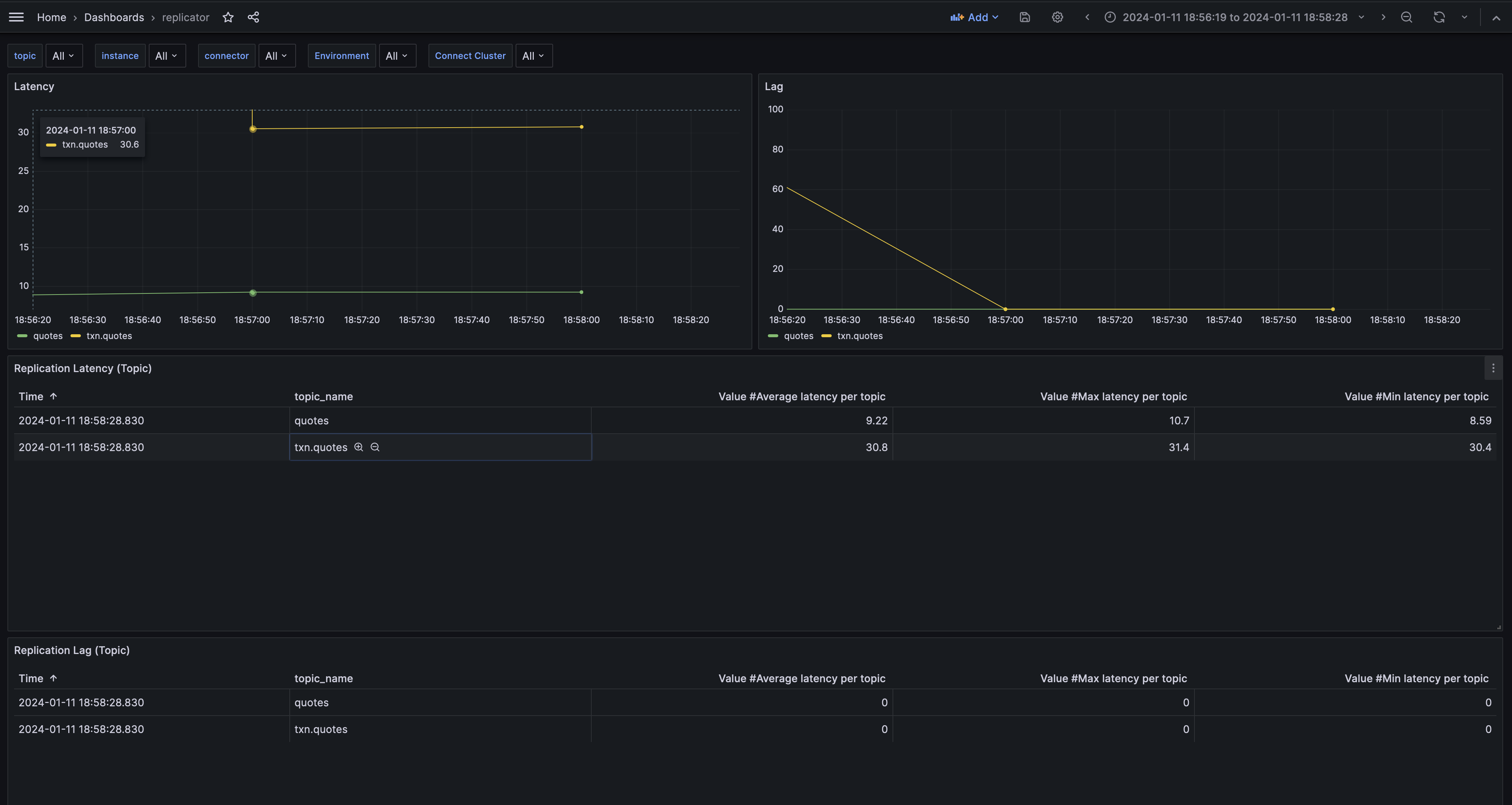Open dashboard settings gear
The image size is (1512, 805).
(1057, 17)
